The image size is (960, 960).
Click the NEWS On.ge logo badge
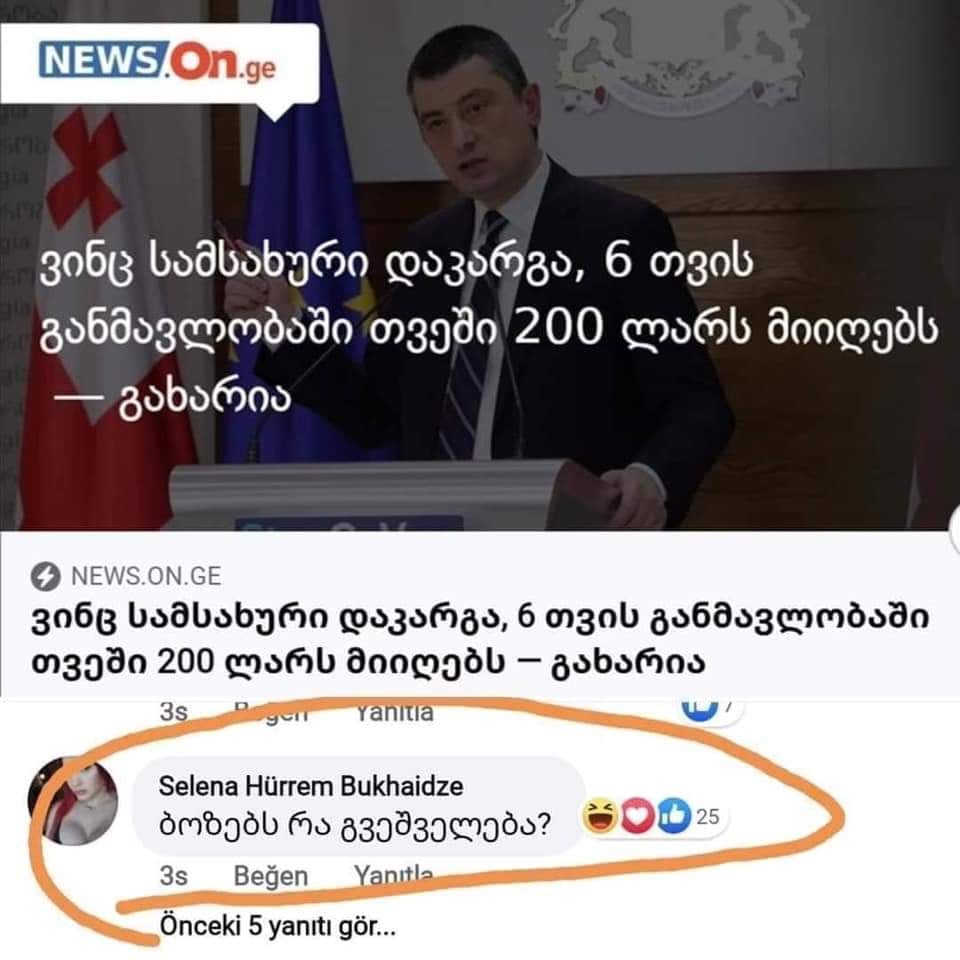pos(159,64)
